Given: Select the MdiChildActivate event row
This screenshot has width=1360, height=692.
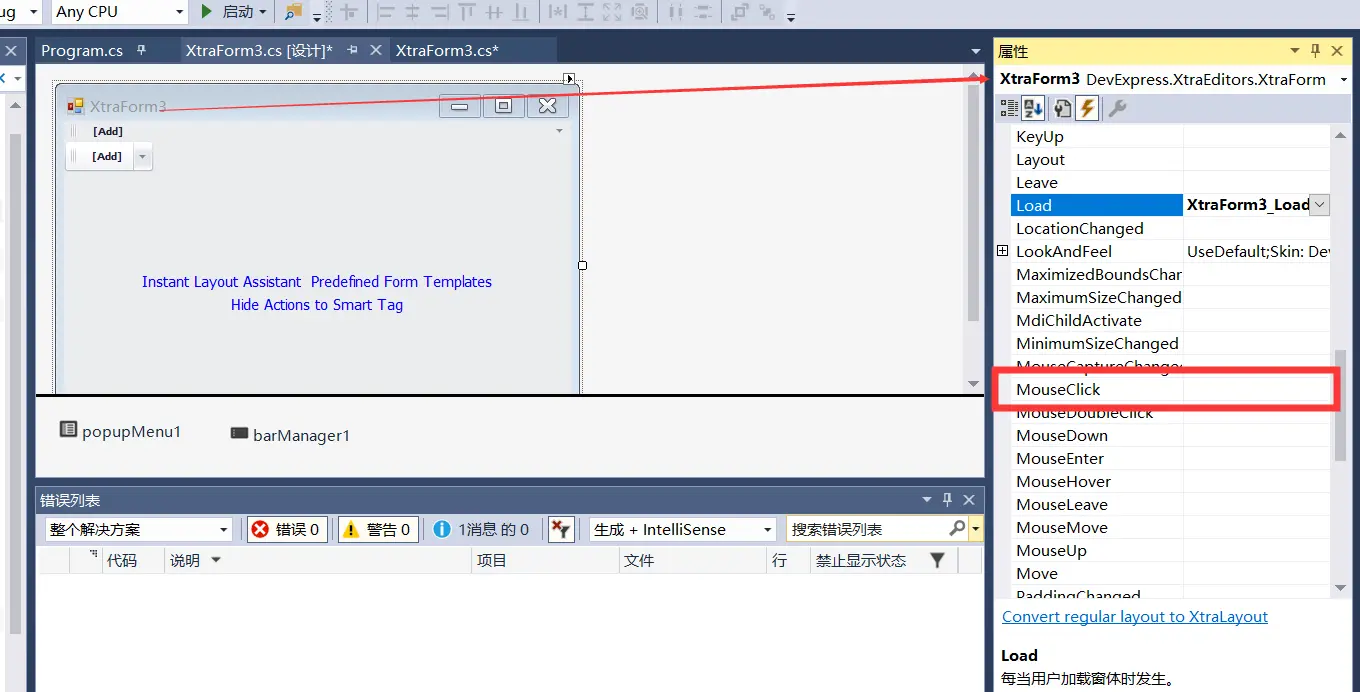Looking at the screenshot, I should pyautogui.click(x=1170, y=320).
